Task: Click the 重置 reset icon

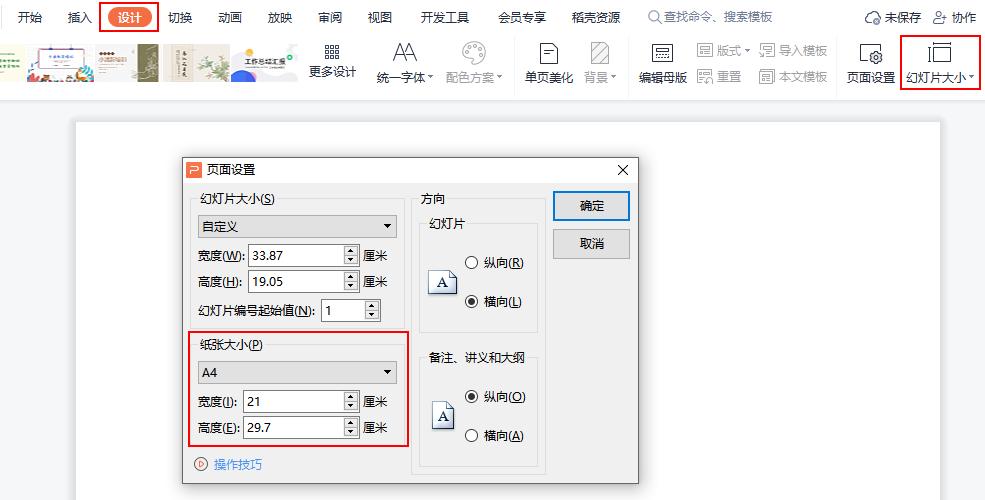Action: [705, 77]
